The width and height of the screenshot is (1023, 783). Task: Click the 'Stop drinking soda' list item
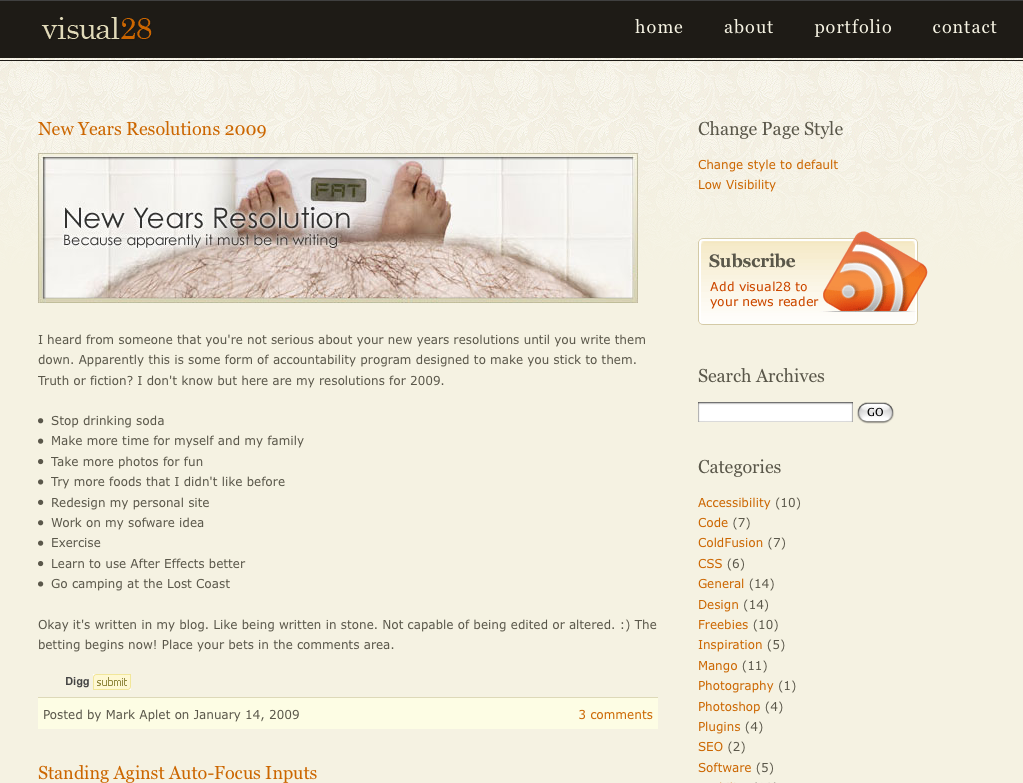108,421
